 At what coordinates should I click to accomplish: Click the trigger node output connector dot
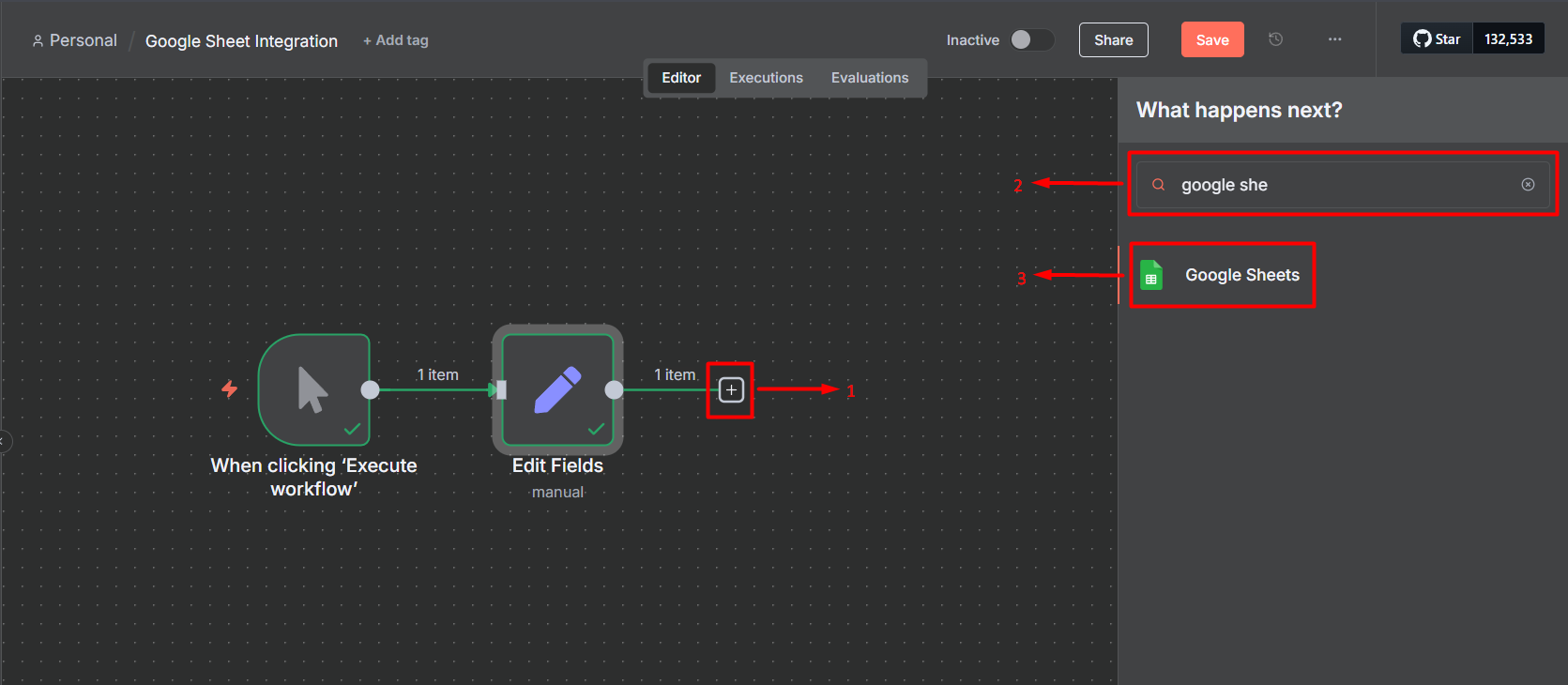click(371, 389)
